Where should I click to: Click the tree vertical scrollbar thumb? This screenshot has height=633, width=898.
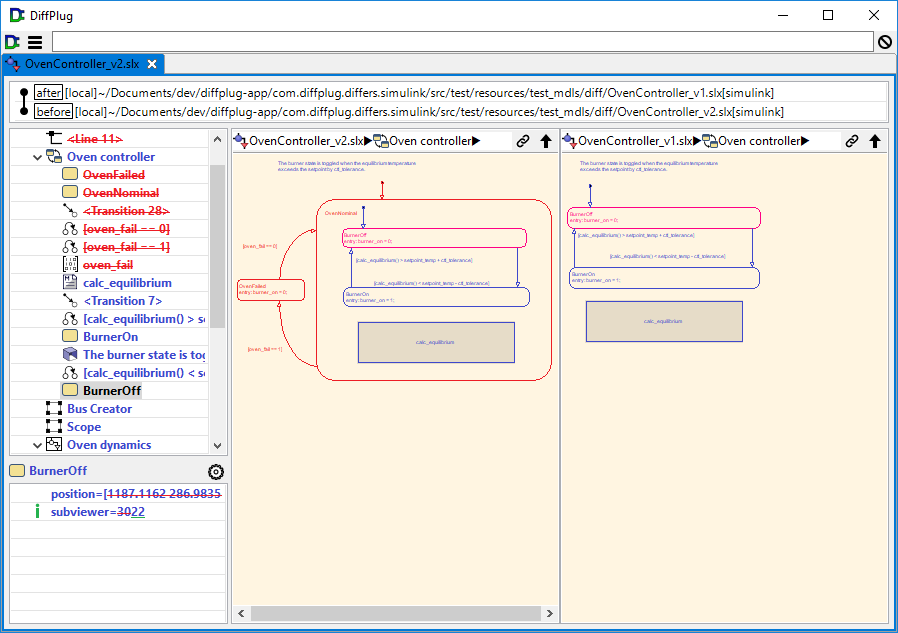217,246
